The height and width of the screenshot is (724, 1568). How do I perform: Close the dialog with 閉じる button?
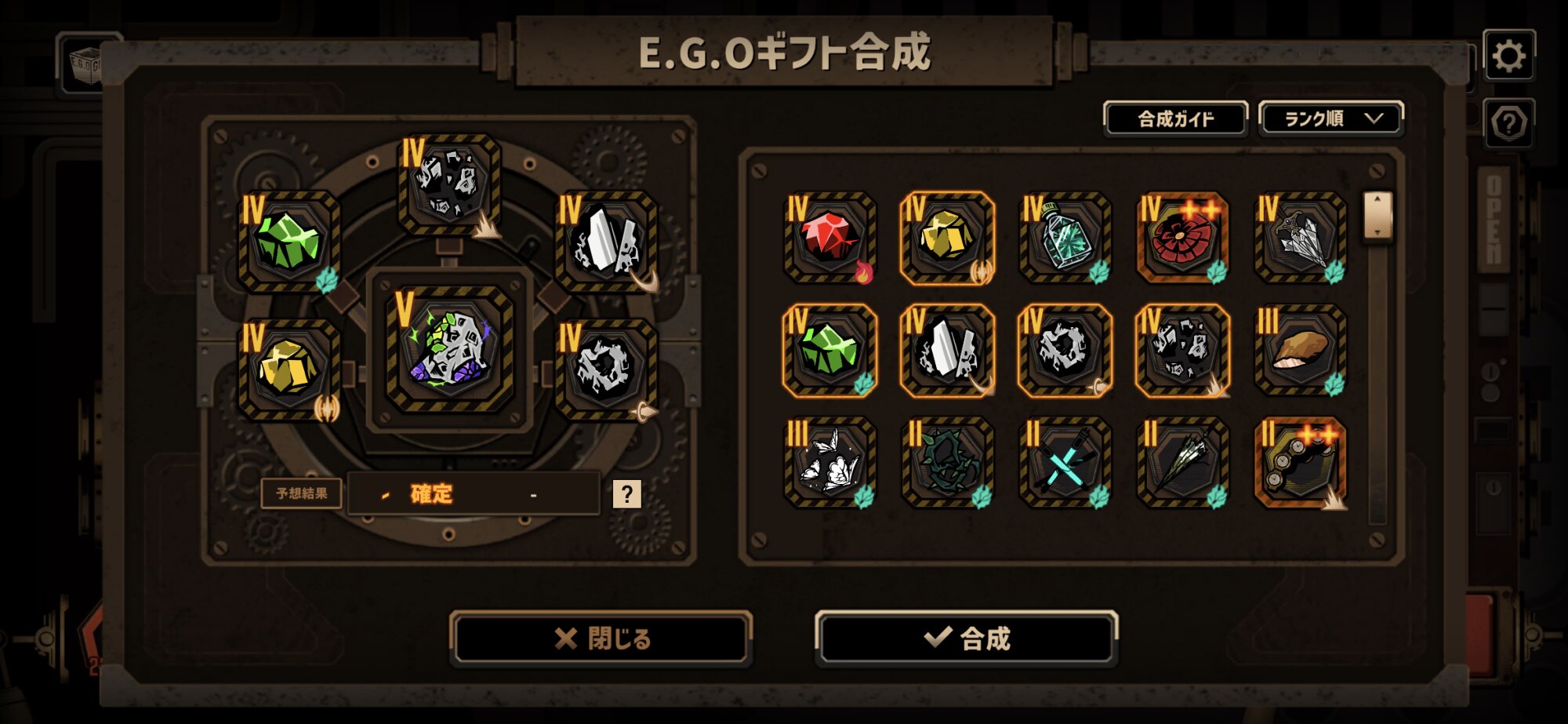coord(601,639)
